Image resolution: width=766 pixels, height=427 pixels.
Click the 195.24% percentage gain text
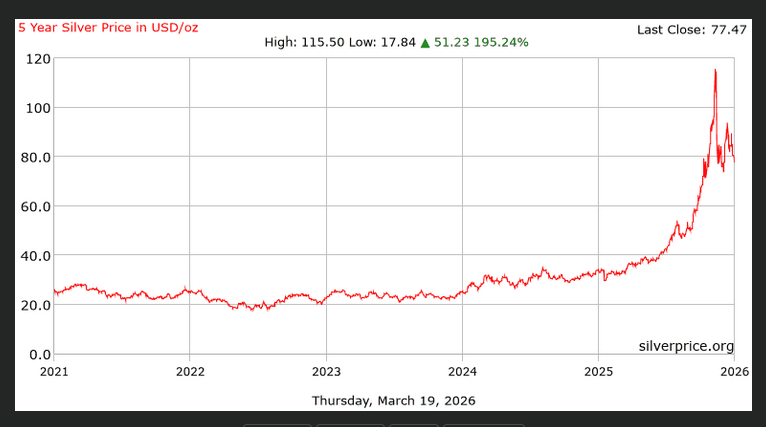(501, 43)
